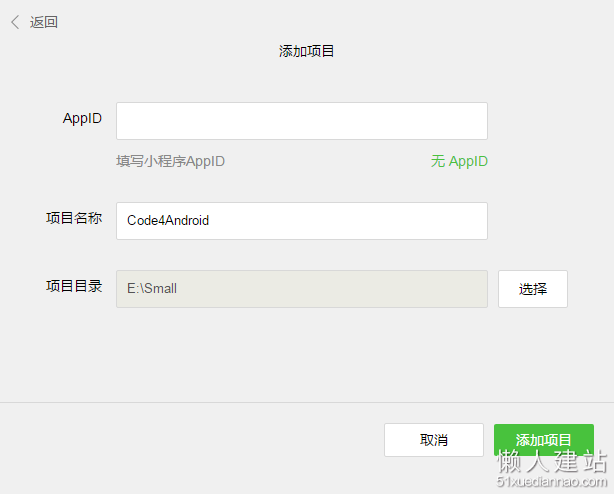The width and height of the screenshot is (614, 494).
Task: Click the 懒人建站 watermark logo
Action: 552,461
